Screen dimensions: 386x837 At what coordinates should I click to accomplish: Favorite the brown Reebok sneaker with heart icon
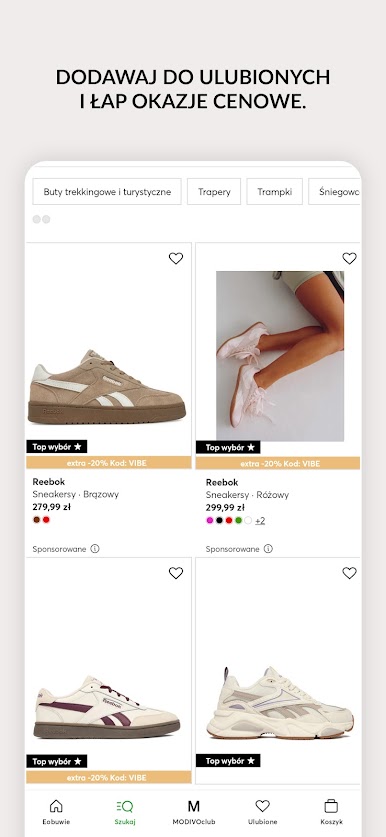(x=176, y=258)
